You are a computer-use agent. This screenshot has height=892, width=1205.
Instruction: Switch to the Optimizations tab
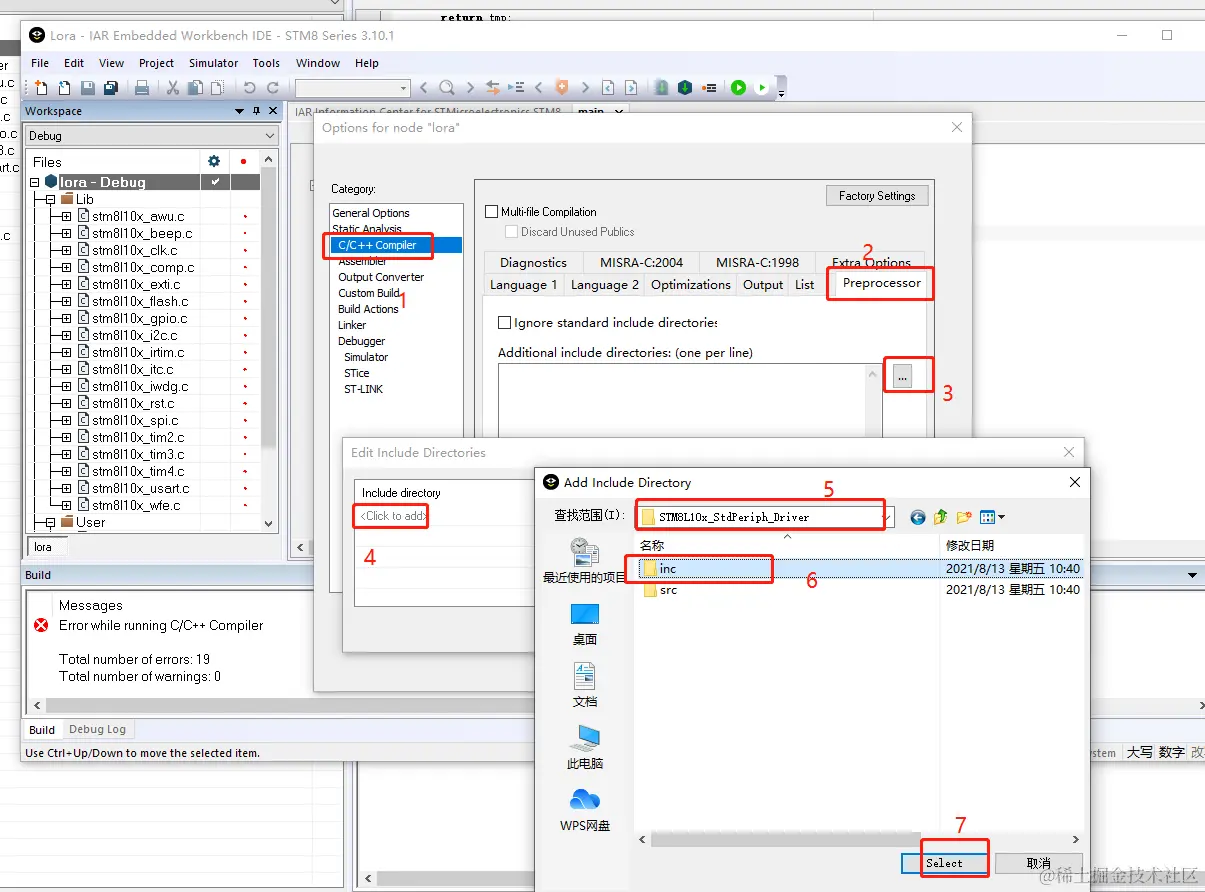click(690, 285)
